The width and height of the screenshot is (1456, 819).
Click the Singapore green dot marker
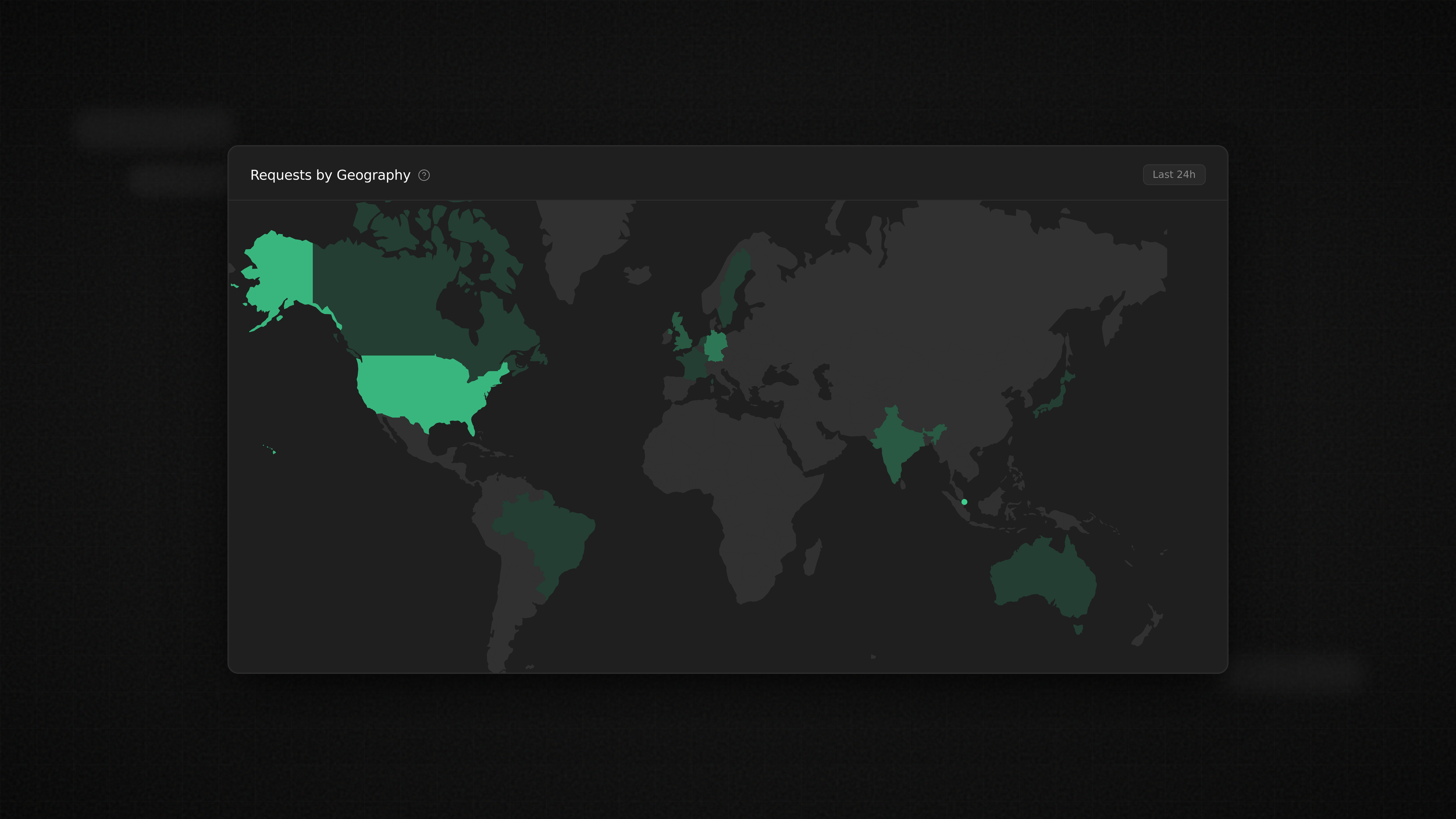click(964, 502)
